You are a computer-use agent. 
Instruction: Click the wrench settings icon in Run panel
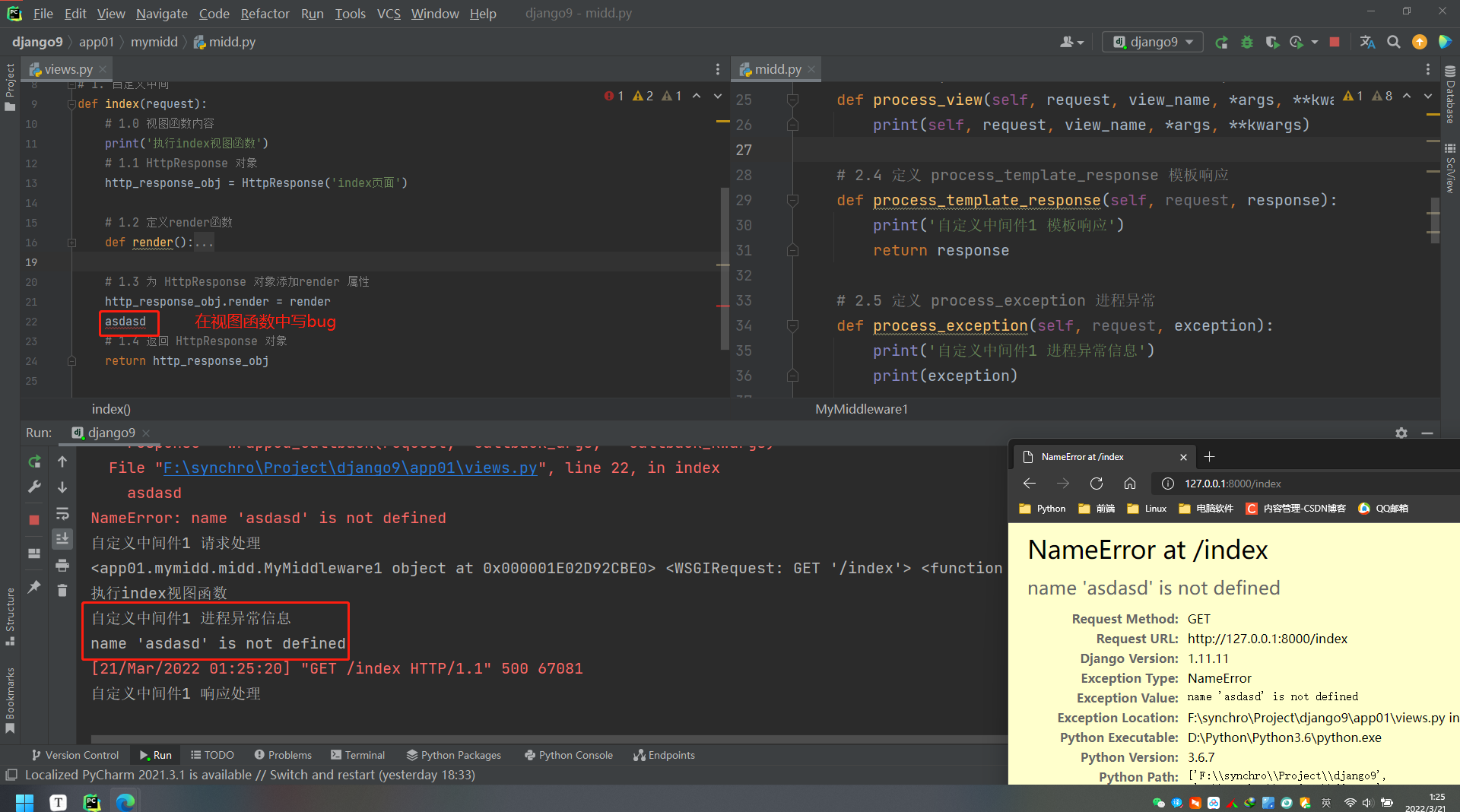34,487
